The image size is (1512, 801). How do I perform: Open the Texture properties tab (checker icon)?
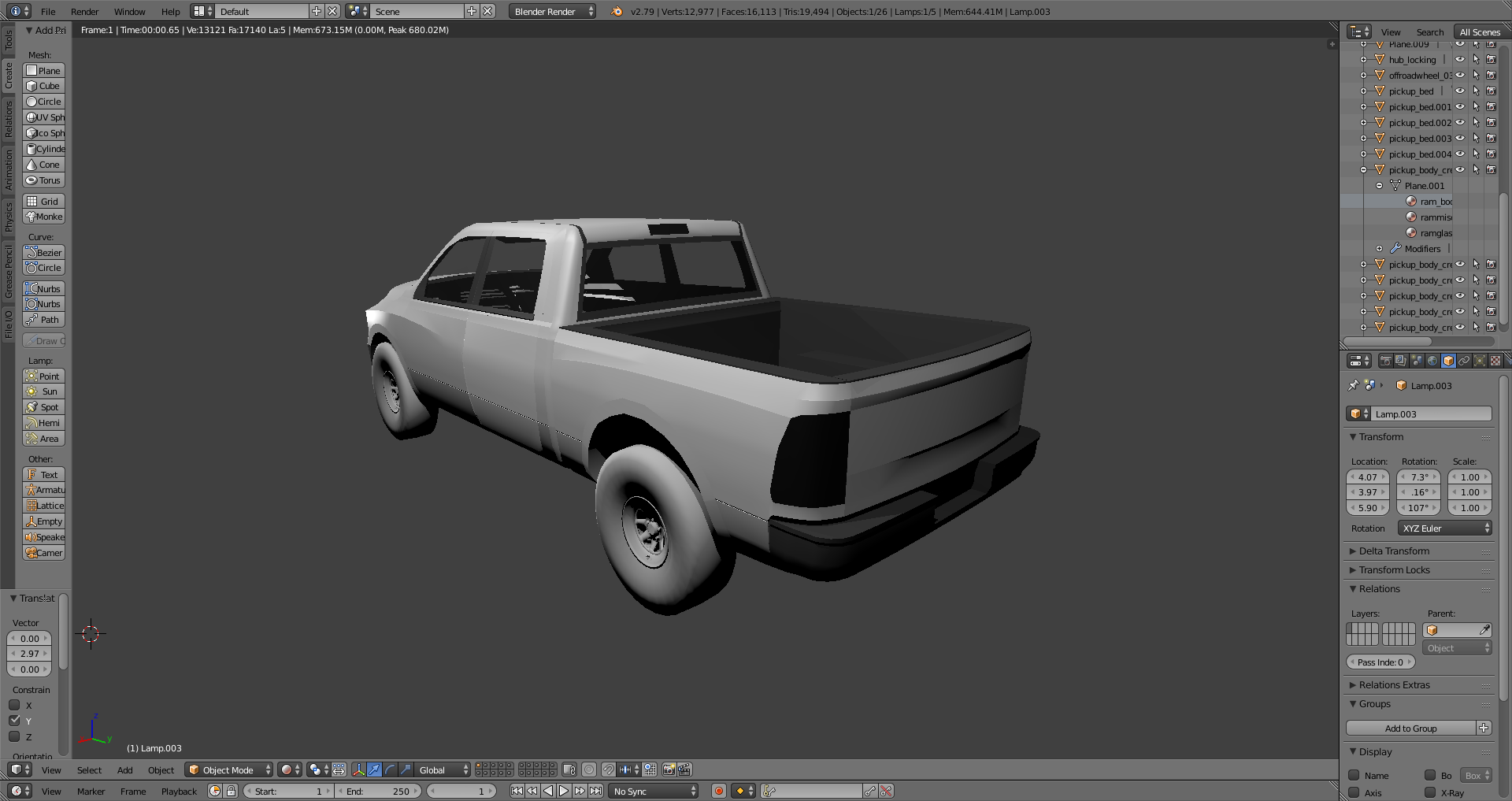[1495, 361]
